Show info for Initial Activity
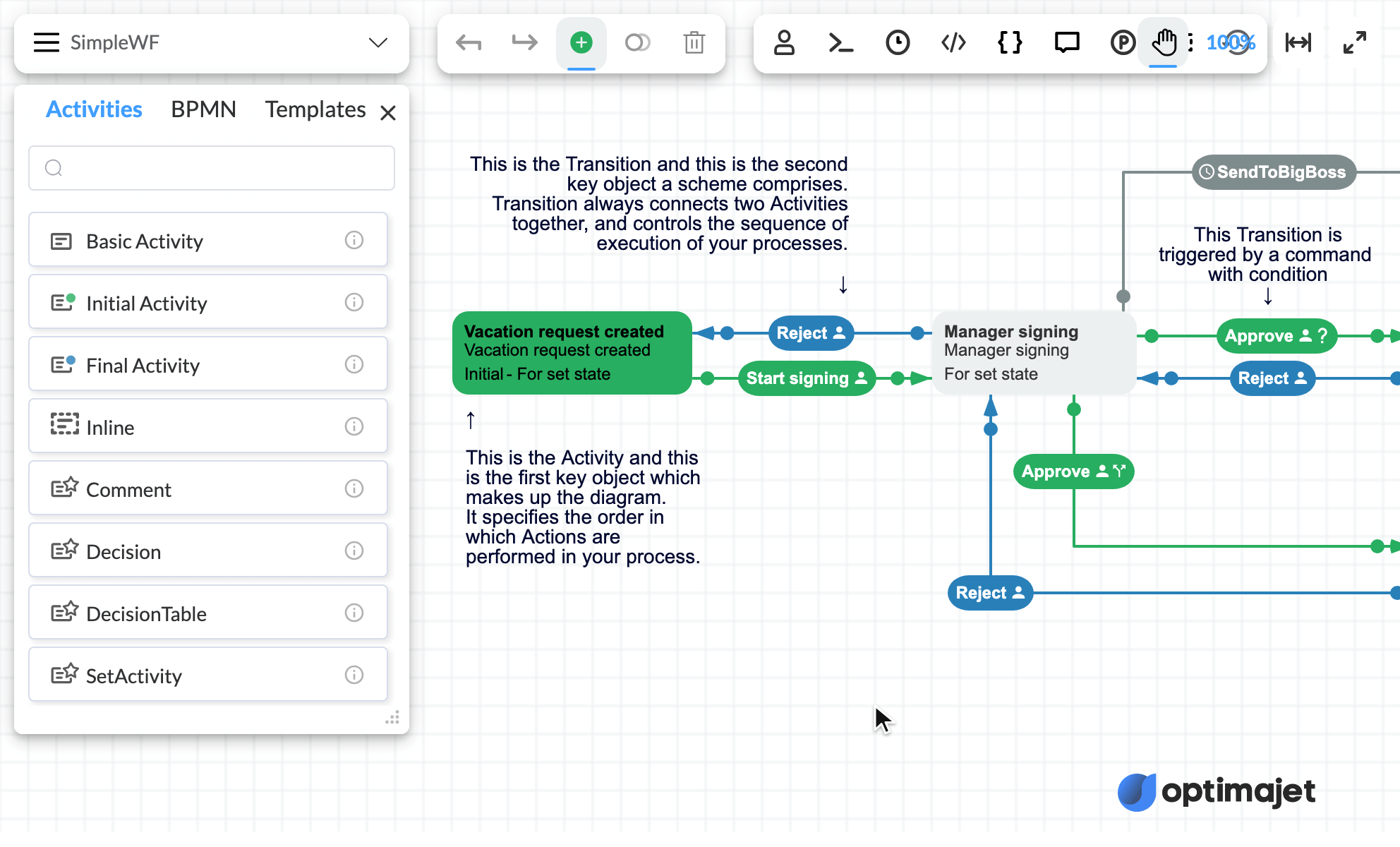This screenshot has height=847, width=1400. pos(354,302)
